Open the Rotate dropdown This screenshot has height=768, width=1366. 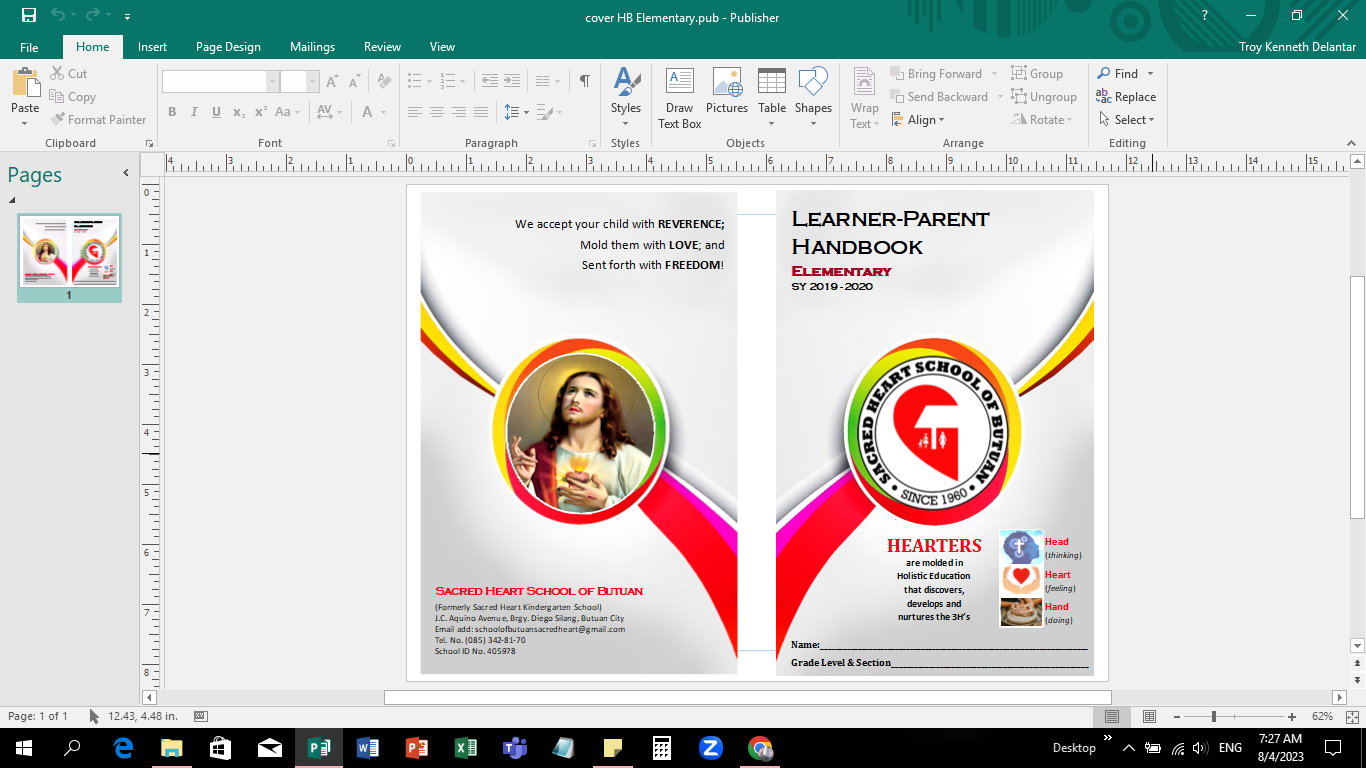click(x=1042, y=120)
